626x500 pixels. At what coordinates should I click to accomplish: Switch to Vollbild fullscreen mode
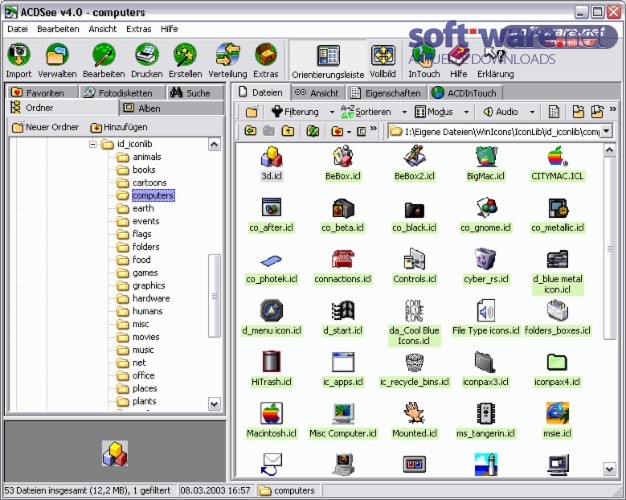click(x=382, y=61)
